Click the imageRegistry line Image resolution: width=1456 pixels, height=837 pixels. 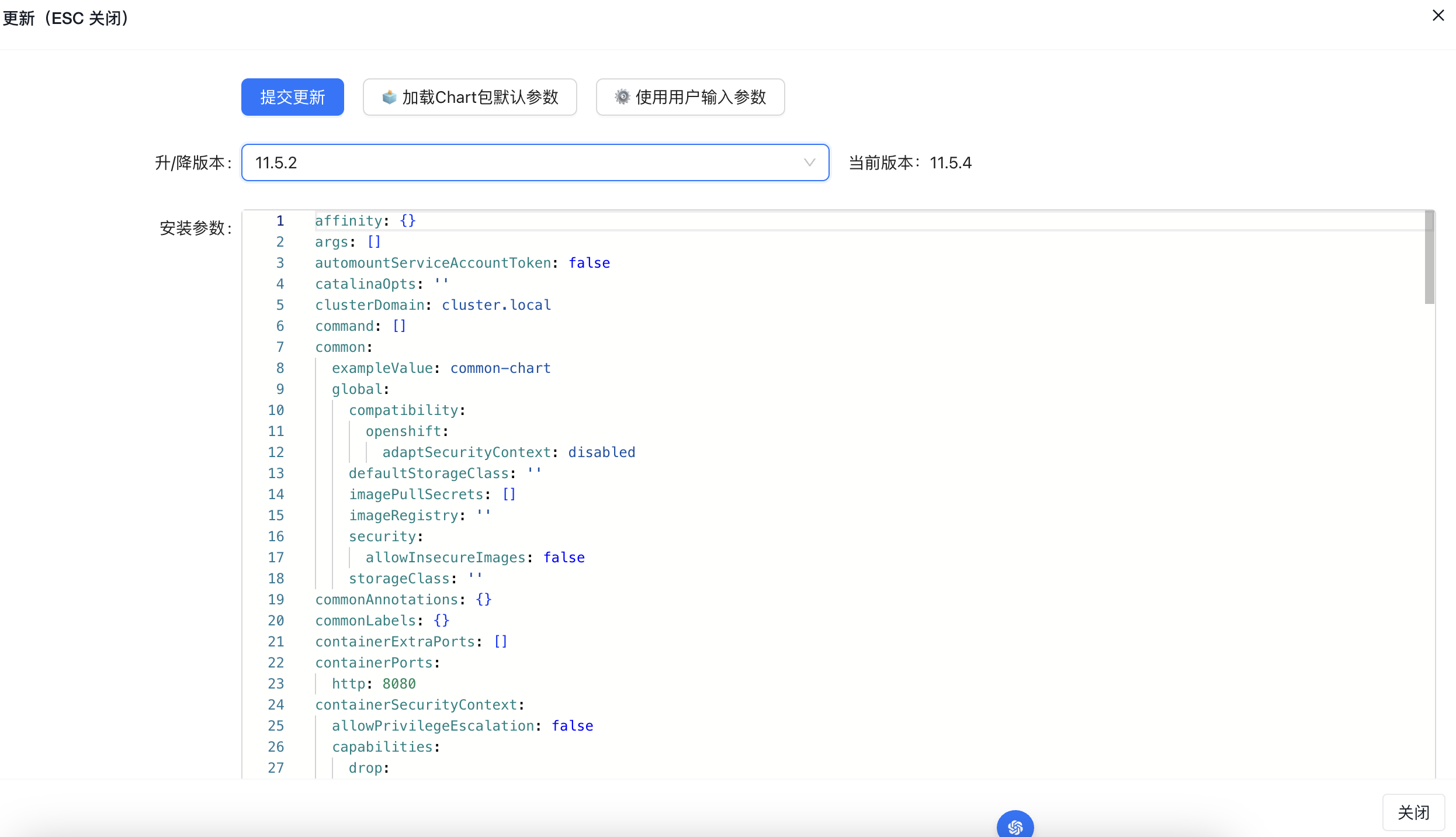click(x=420, y=516)
